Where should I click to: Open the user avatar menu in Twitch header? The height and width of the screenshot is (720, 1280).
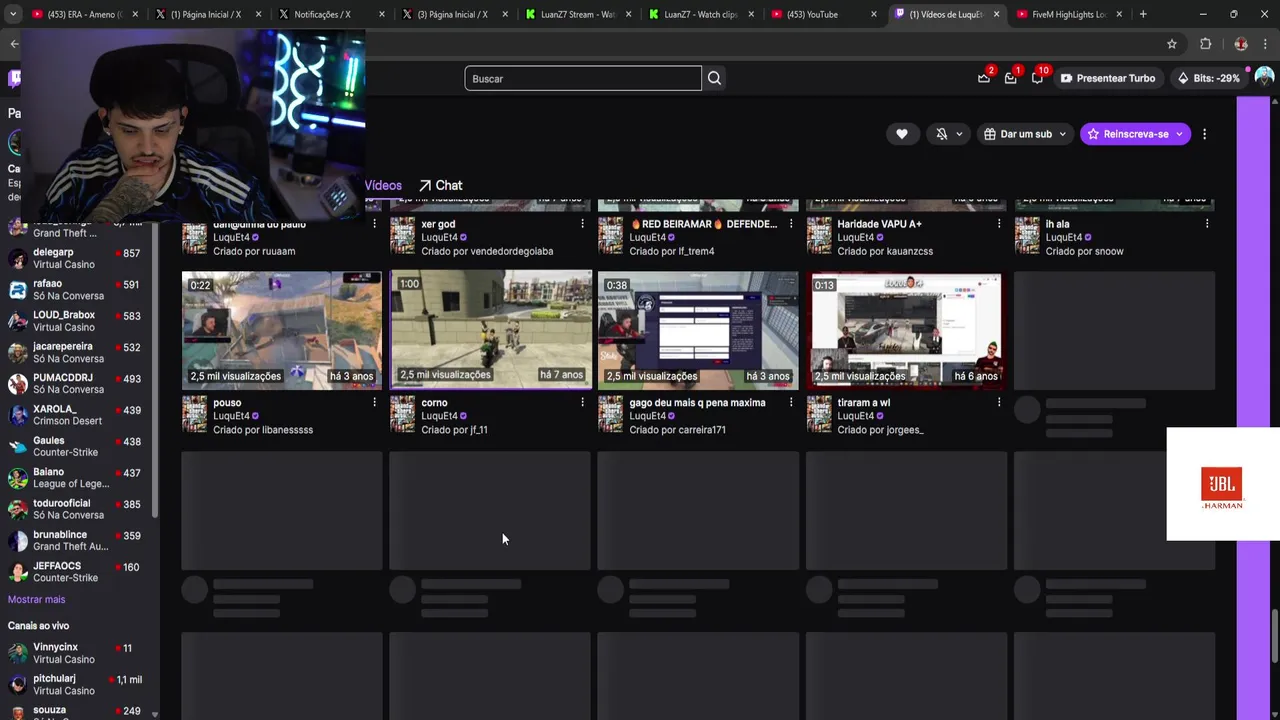(x=1264, y=78)
